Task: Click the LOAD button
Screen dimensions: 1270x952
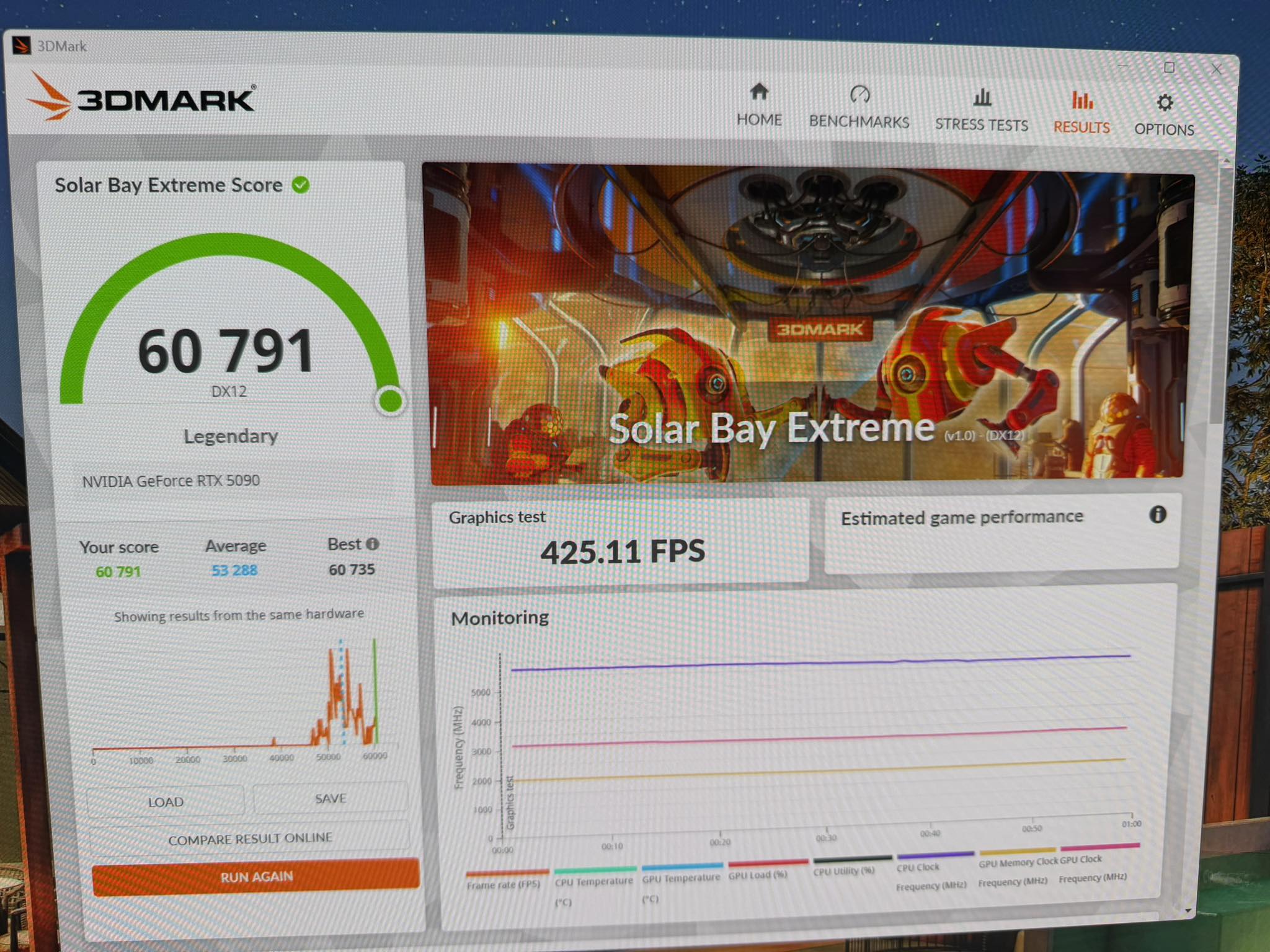Action: coord(166,802)
